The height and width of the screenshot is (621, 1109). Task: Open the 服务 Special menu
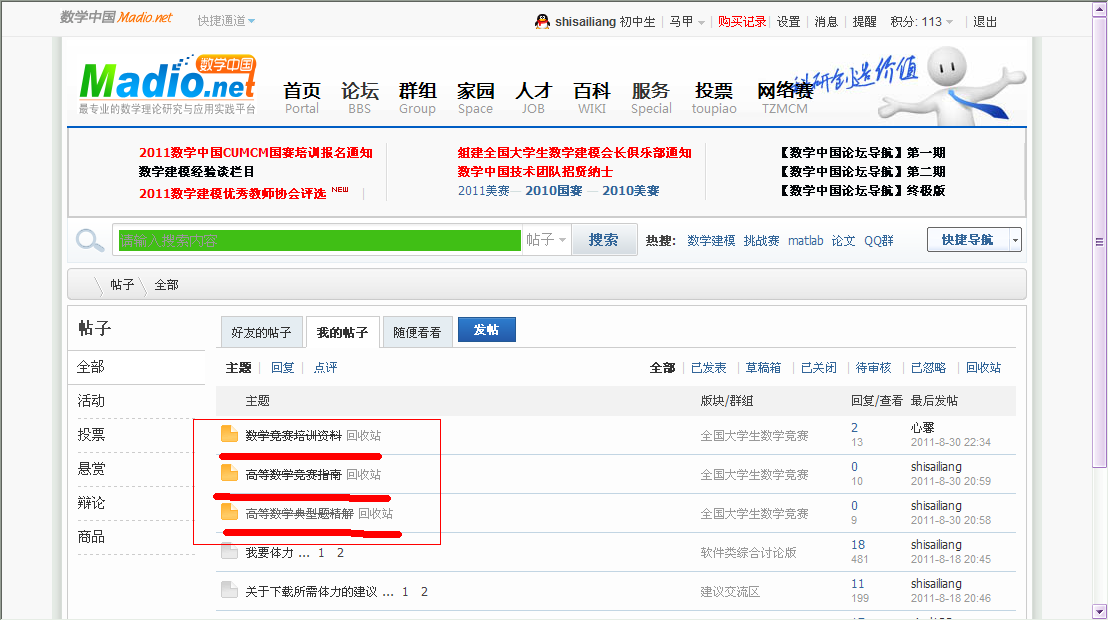pos(651,98)
